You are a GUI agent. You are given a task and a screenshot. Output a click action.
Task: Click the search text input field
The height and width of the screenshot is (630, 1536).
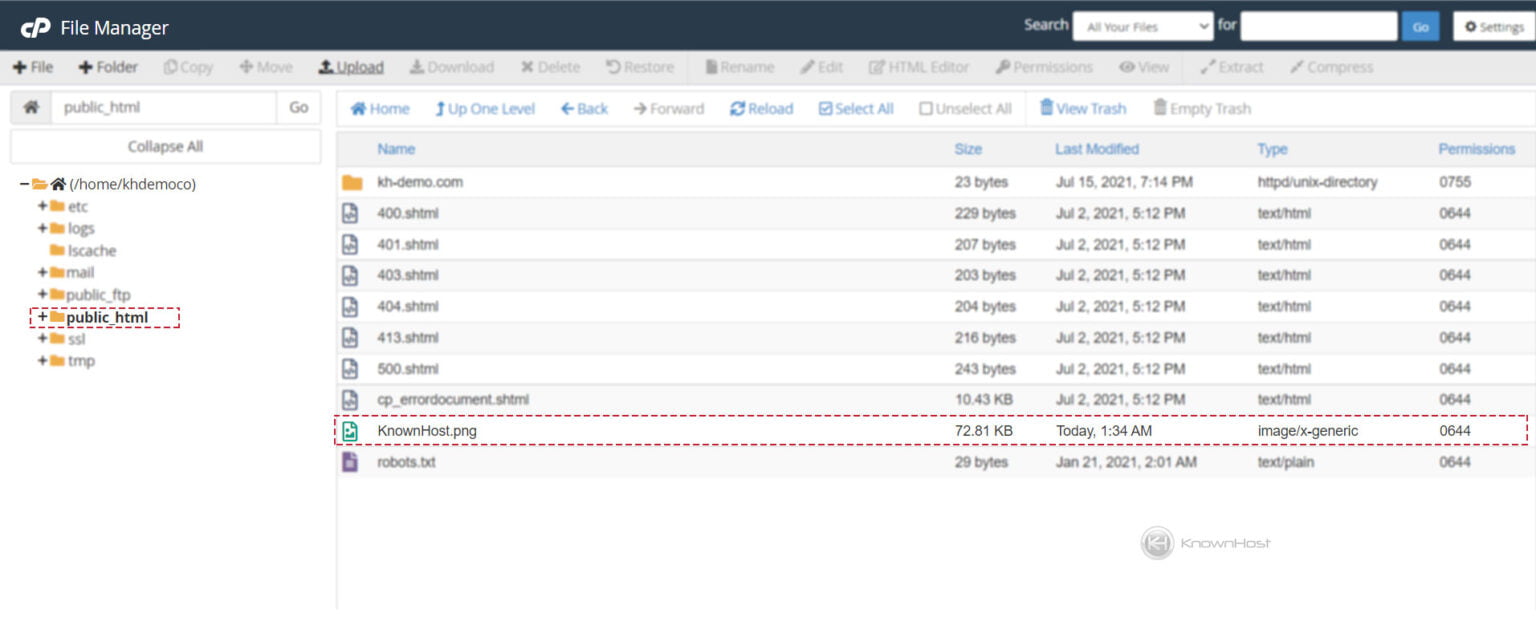click(1319, 27)
